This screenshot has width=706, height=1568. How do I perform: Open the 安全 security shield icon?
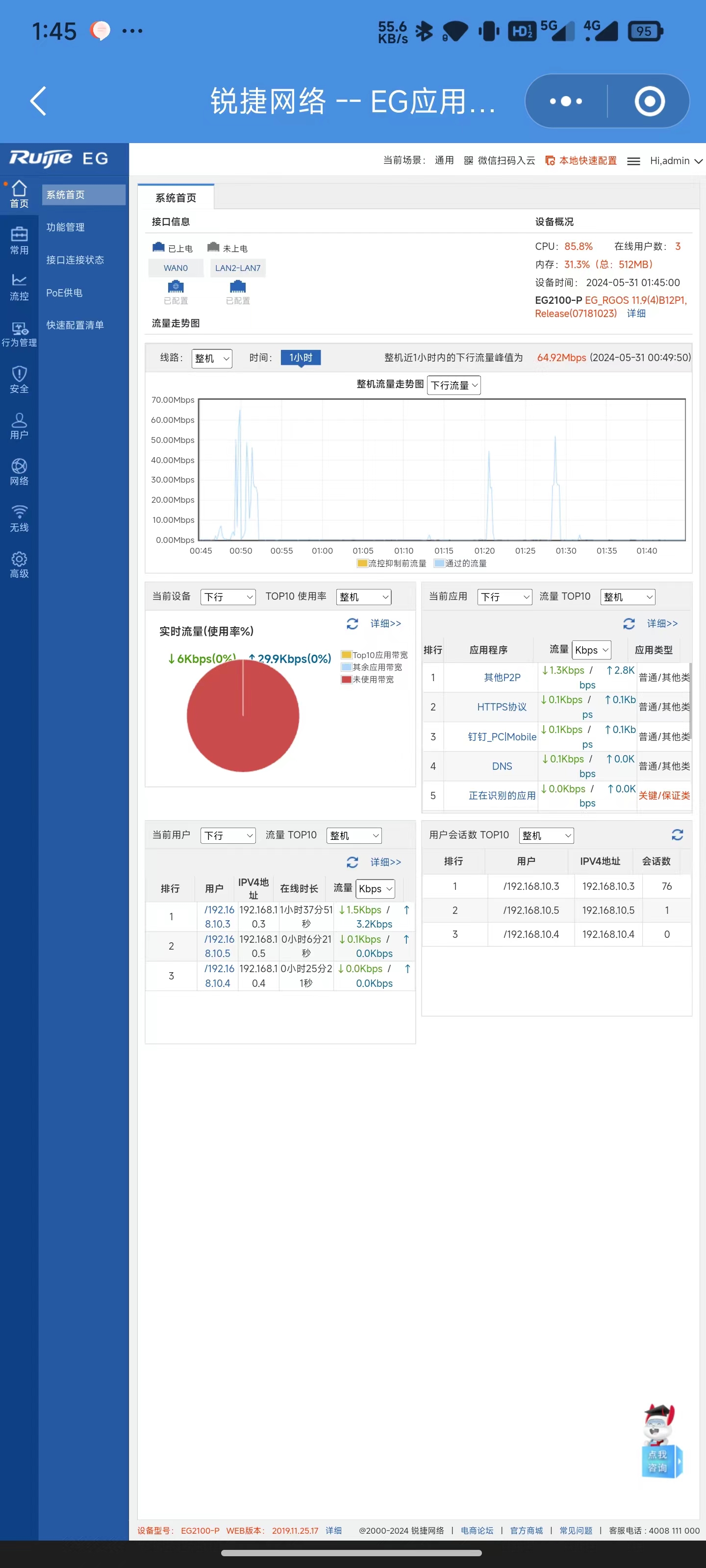[19, 379]
